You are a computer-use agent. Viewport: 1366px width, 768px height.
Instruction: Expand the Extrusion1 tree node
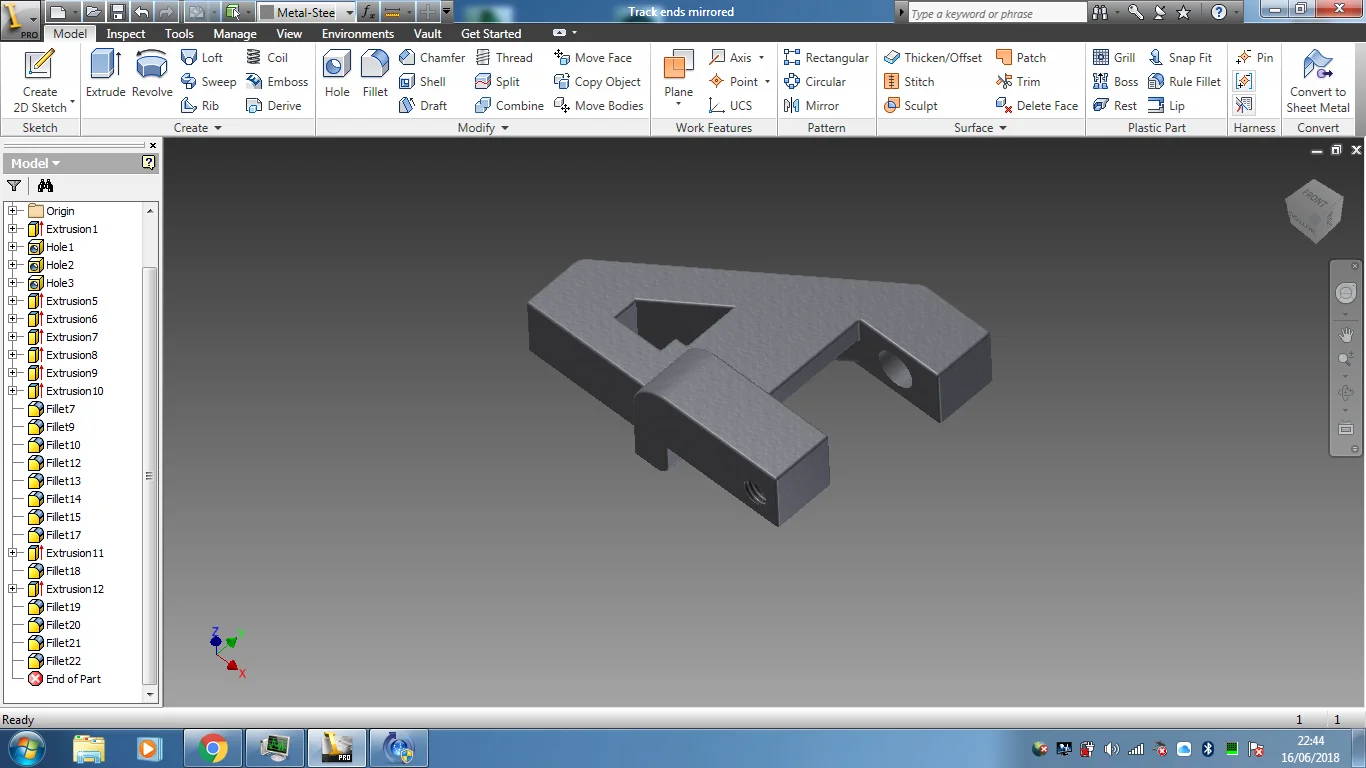point(13,229)
